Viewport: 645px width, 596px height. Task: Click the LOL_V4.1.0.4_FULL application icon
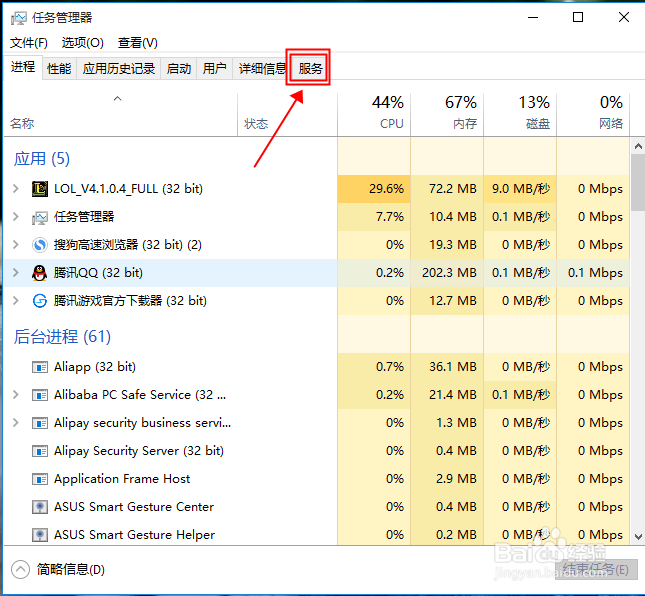[x=39, y=189]
